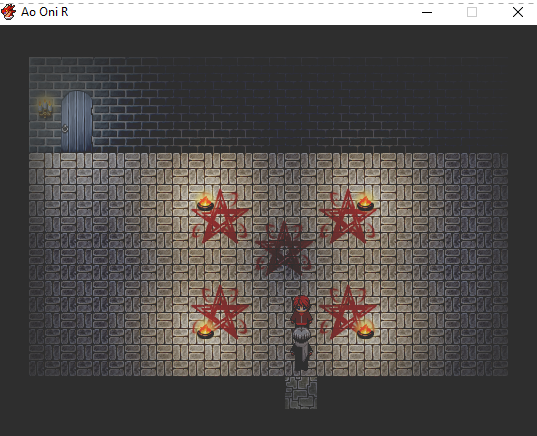
Task: Click the blue arched wooden door
Action: 77,121
